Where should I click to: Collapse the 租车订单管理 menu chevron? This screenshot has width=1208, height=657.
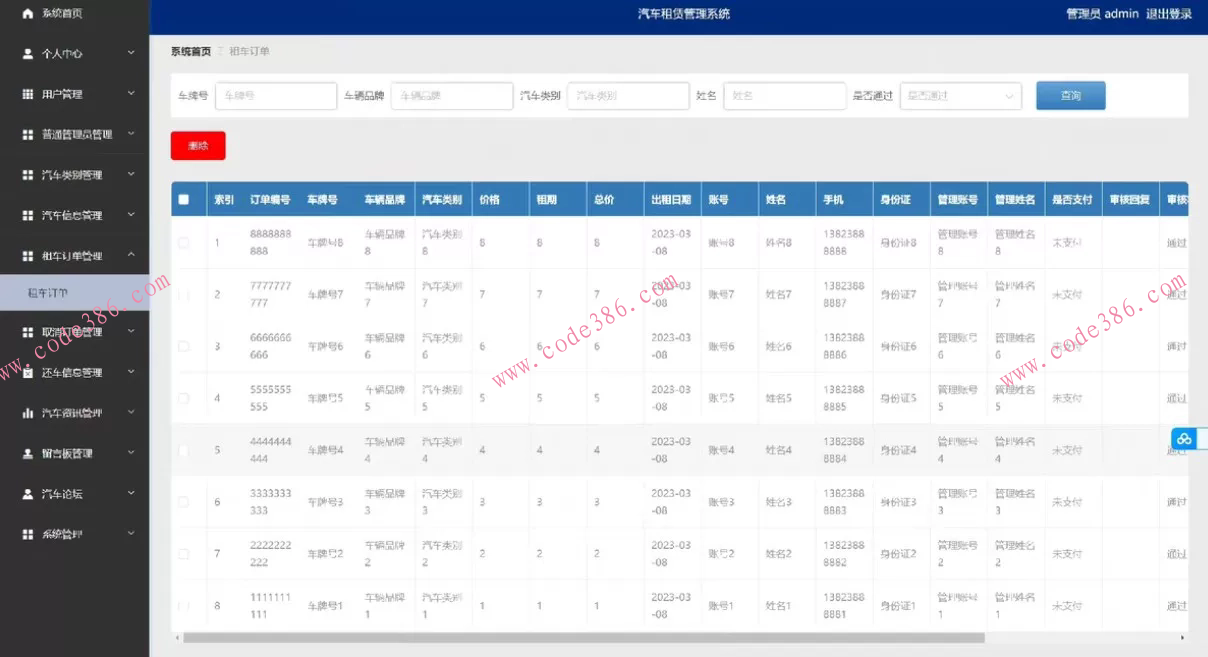[131, 256]
